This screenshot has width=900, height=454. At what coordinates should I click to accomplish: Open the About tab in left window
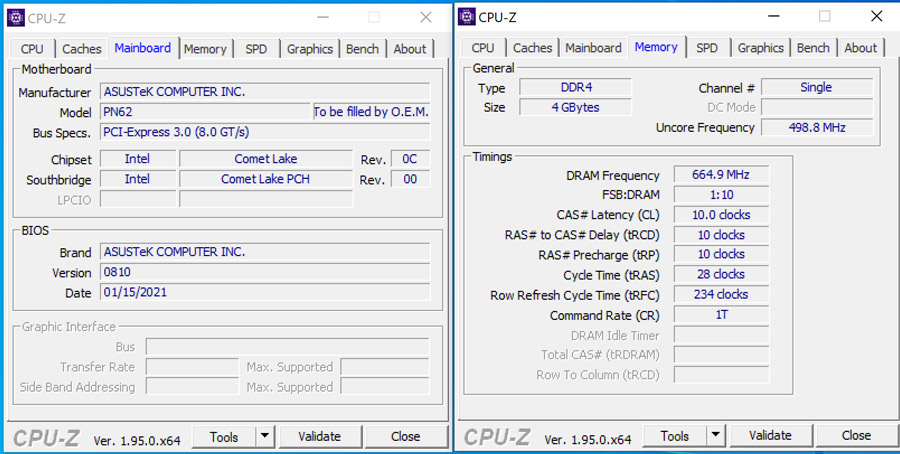410,49
